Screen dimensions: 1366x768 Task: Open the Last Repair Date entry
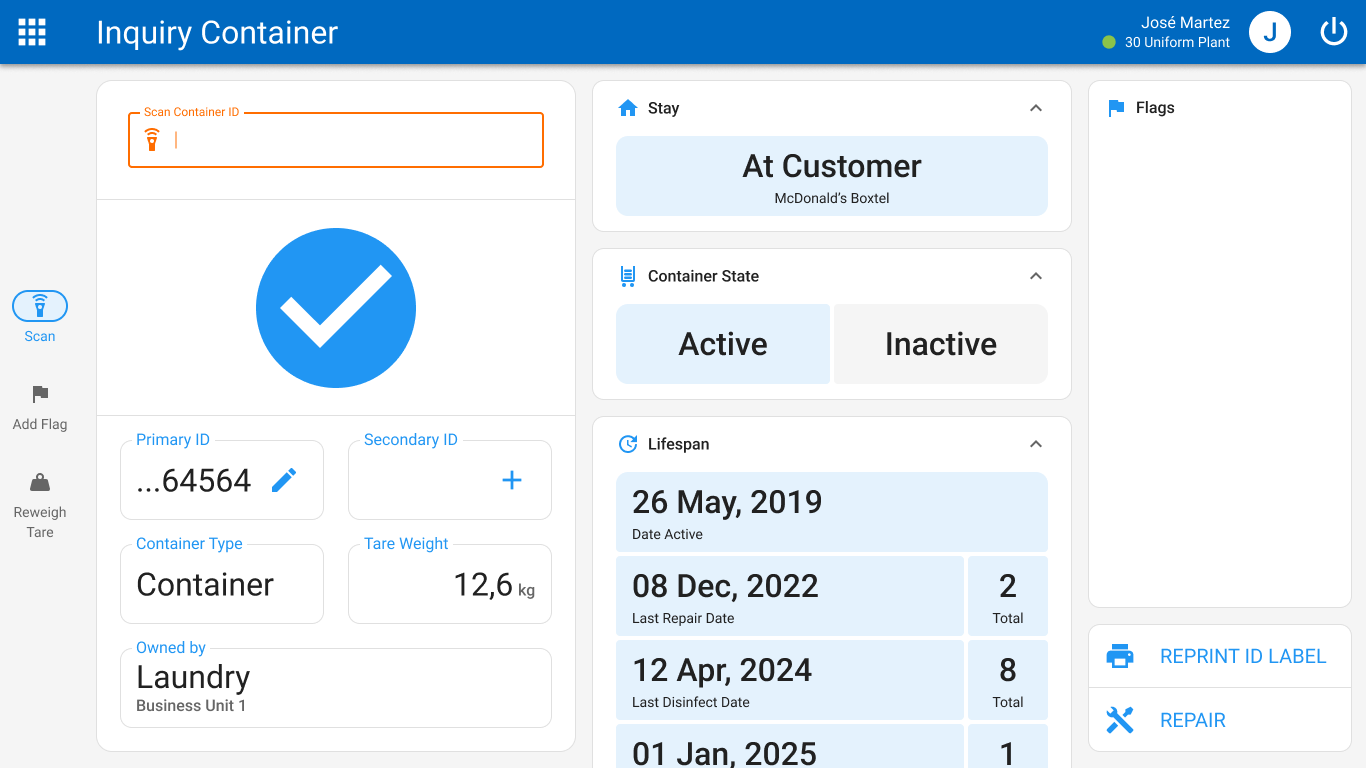click(790, 596)
